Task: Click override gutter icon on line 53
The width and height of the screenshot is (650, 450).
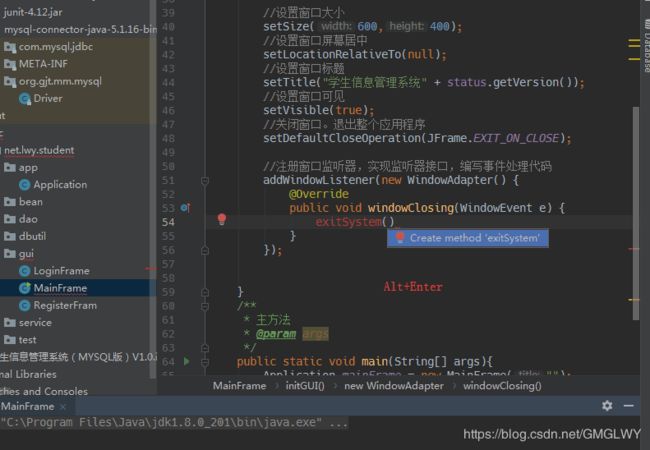Action: click(185, 208)
